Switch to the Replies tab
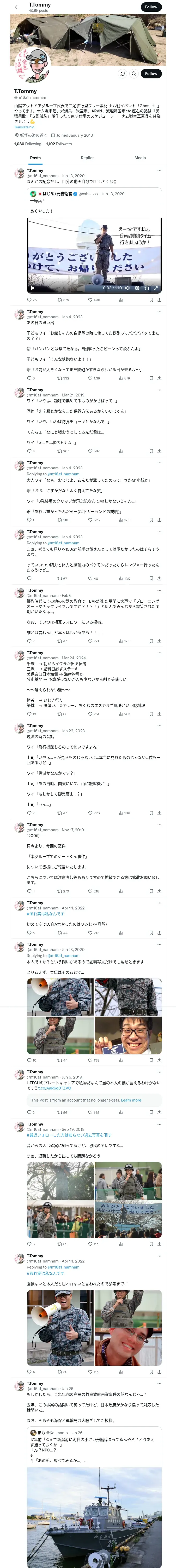This screenshot has width=176, height=1568. point(87,158)
